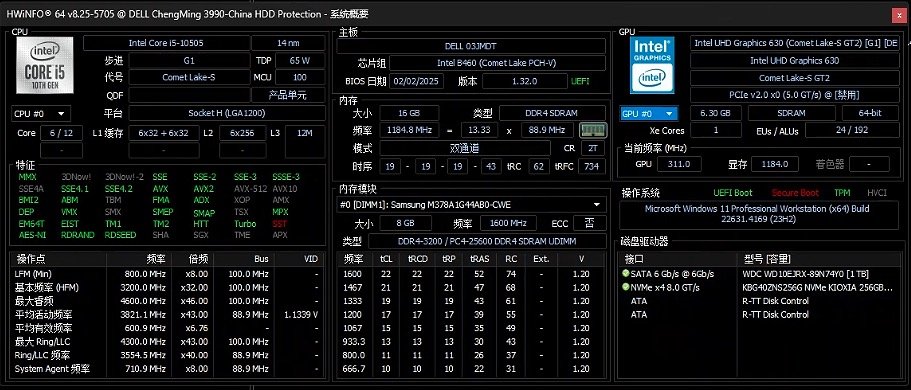Click the BIOS date 02/02/2025 field
Screen dimensions: 911x390
(417, 81)
